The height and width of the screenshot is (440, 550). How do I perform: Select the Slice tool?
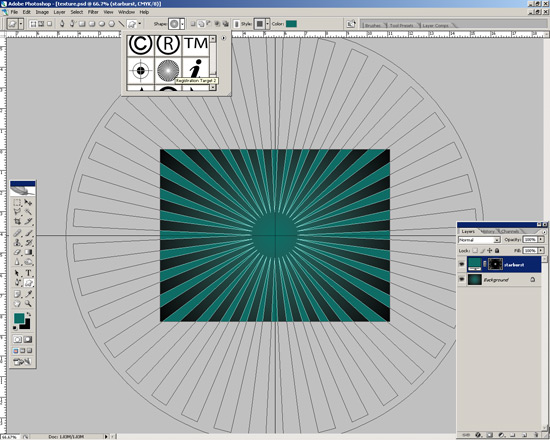point(28,221)
